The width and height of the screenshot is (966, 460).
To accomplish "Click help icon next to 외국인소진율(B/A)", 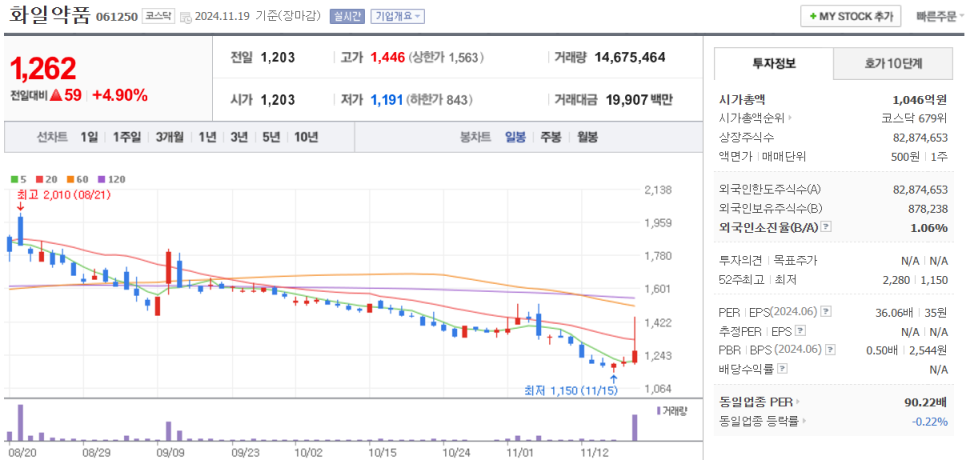I will (x=826, y=227).
